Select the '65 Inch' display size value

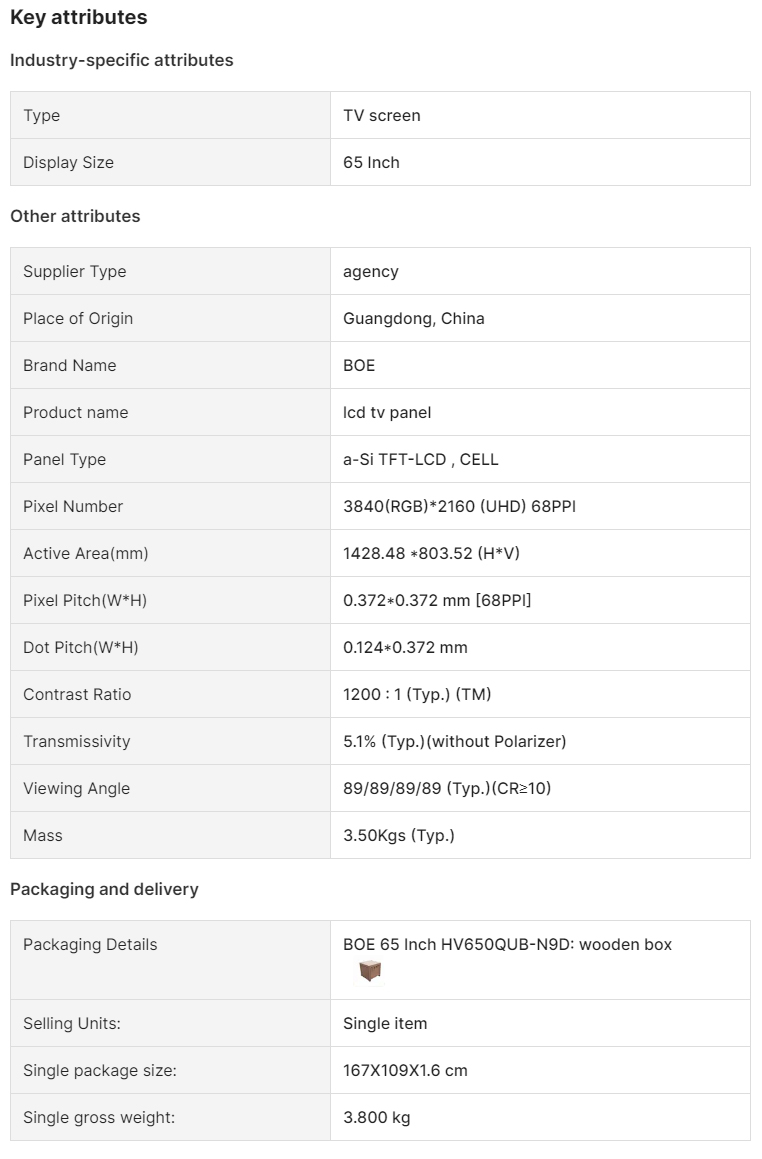[371, 163]
